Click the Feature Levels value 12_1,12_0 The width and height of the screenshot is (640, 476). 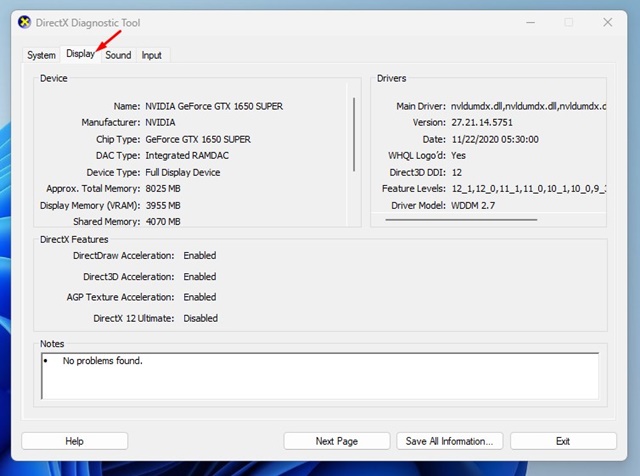pos(528,189)
